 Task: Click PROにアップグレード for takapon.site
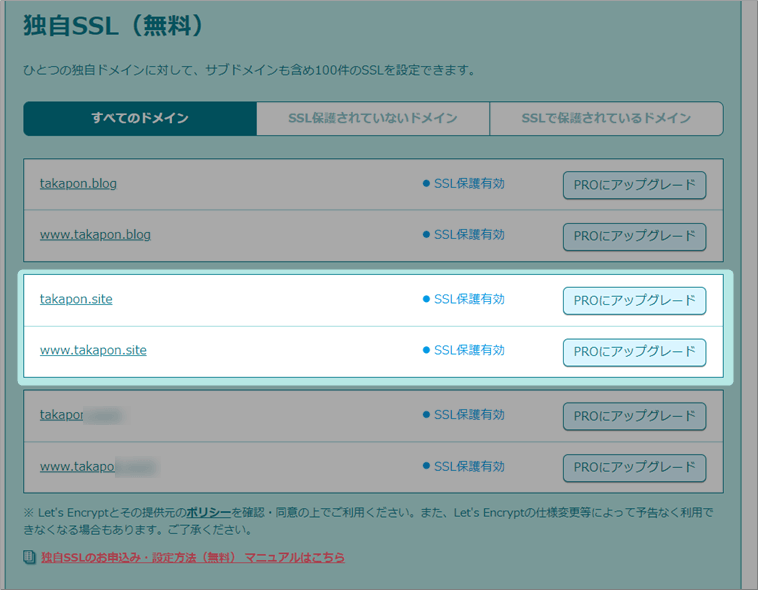pyautogui.click(x=634, y=300)
